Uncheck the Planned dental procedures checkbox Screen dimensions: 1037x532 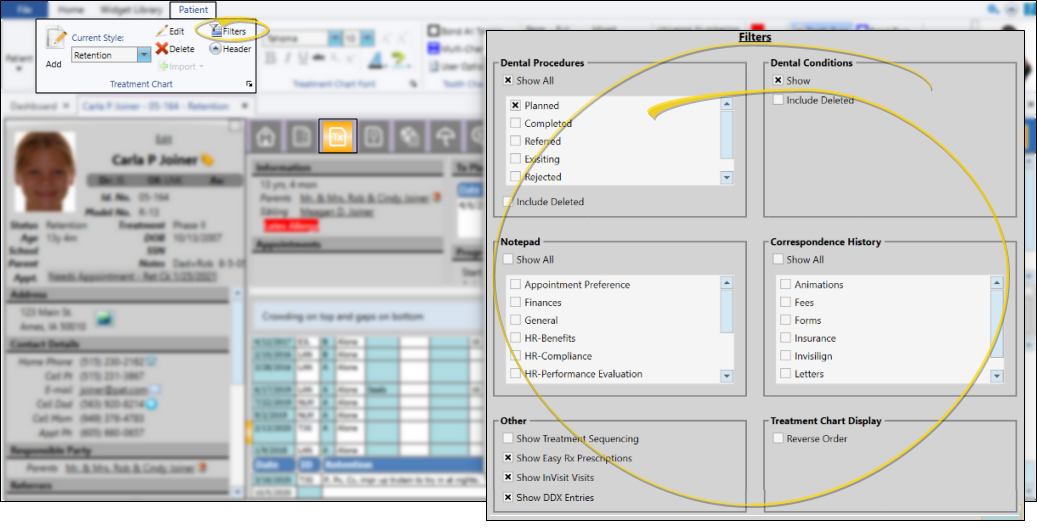515,105
